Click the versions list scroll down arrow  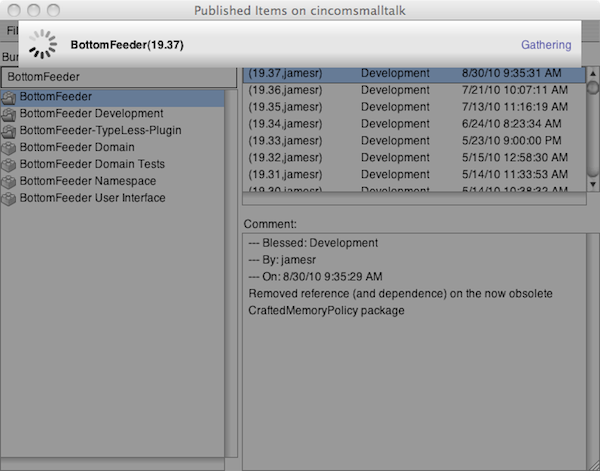pos(593,184)
